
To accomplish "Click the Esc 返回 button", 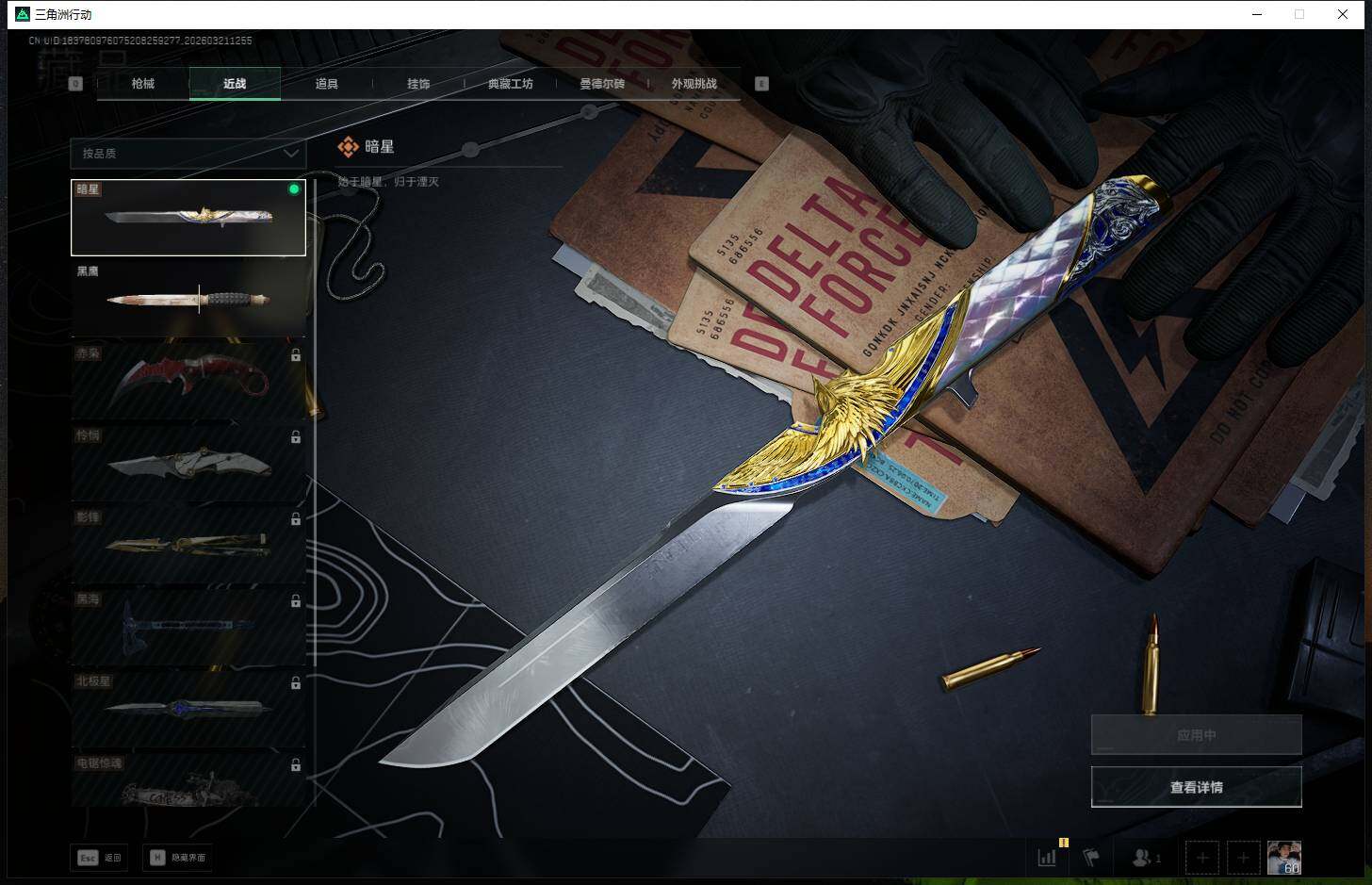I will [x=100, y=858].
